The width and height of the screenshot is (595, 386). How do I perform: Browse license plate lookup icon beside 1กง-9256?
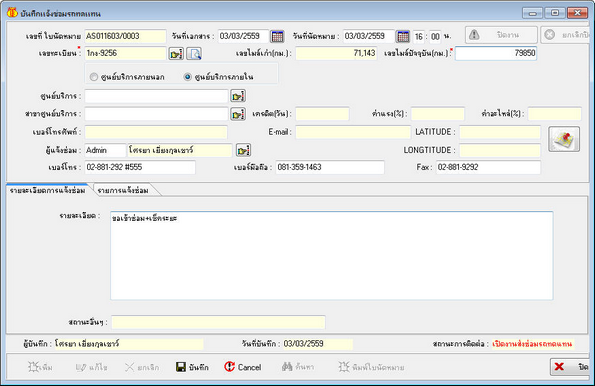pos(176,54)
